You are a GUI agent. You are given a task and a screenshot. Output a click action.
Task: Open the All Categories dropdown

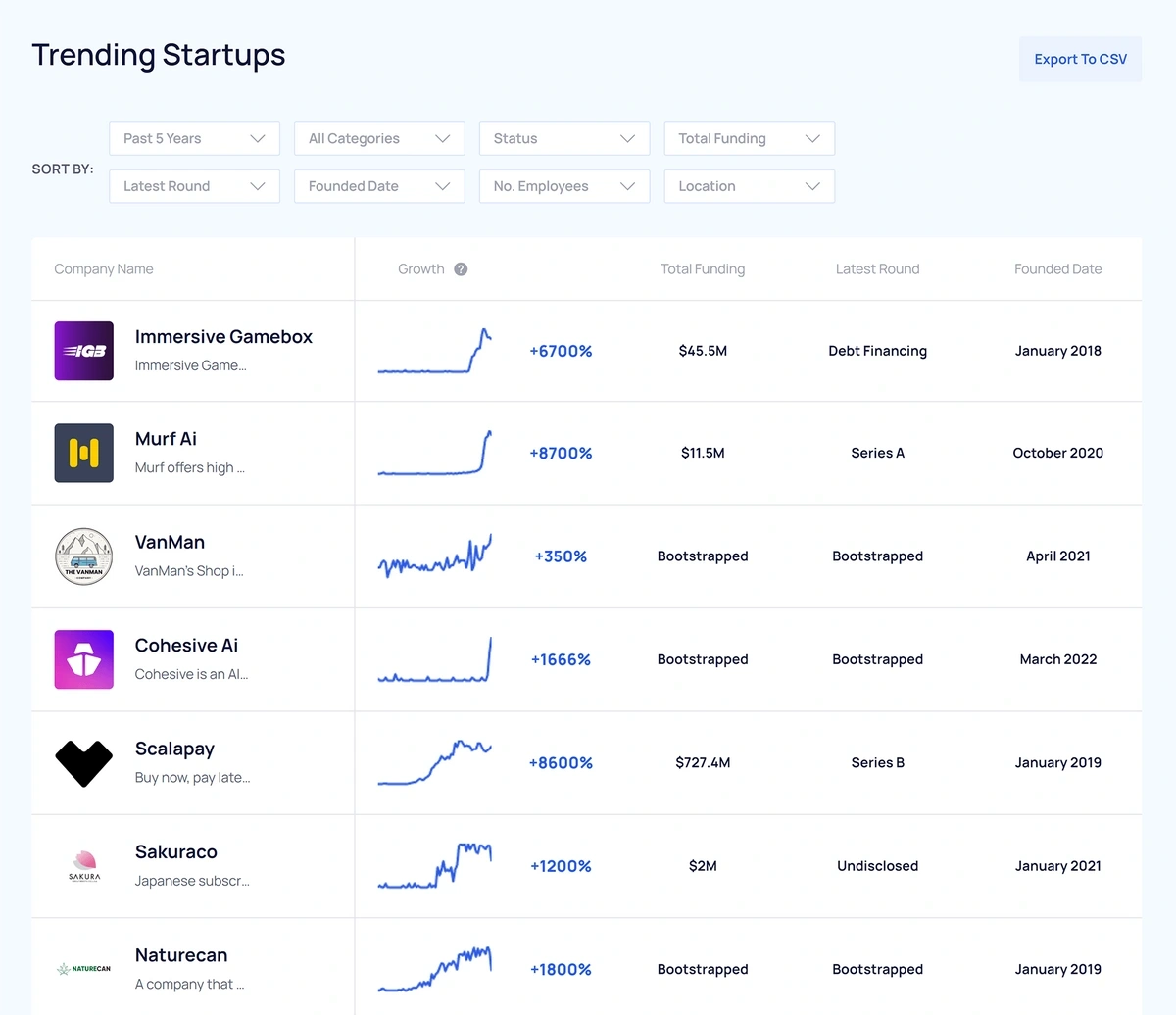(379, 138)
